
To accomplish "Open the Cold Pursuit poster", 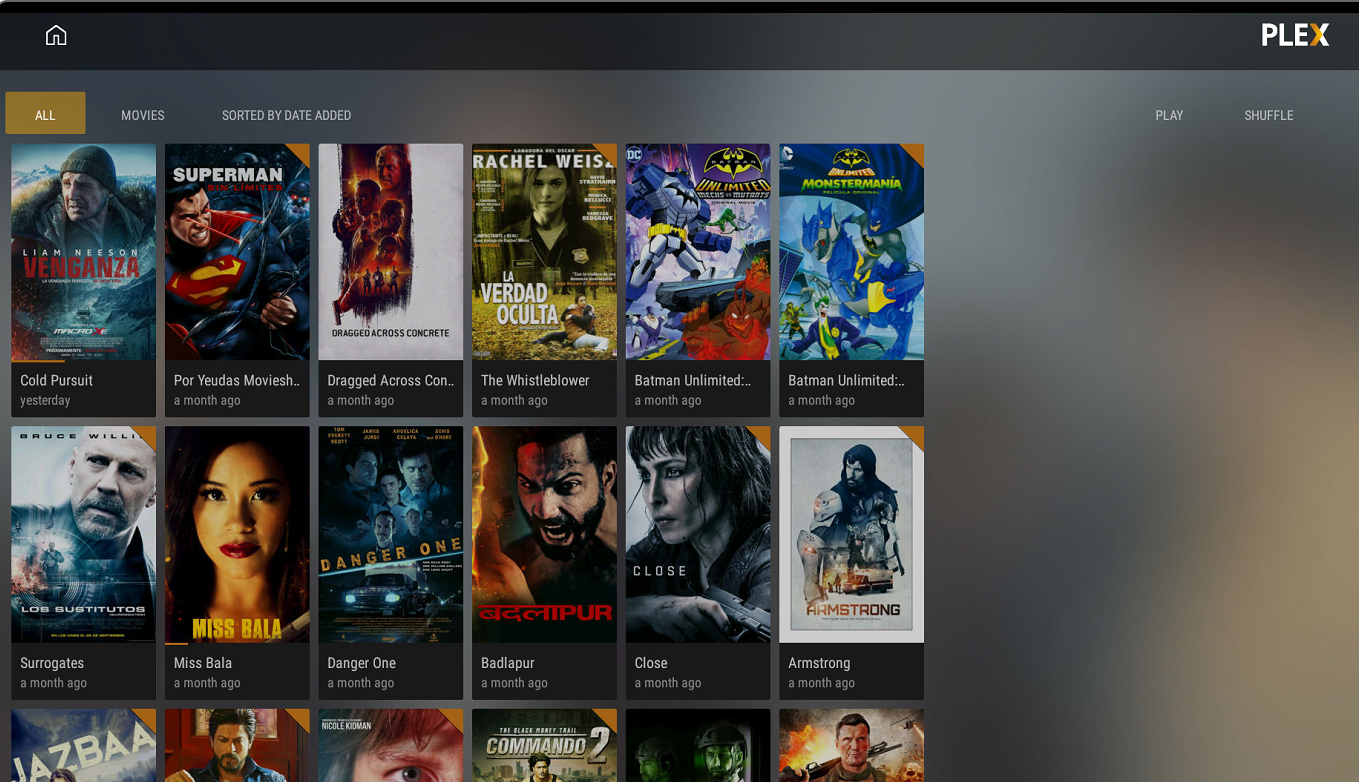I will coord(83,252).
